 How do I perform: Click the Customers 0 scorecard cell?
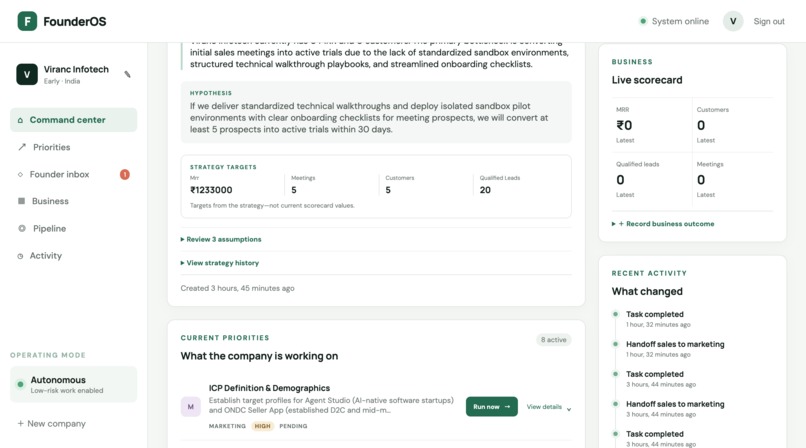click(732, 125)
